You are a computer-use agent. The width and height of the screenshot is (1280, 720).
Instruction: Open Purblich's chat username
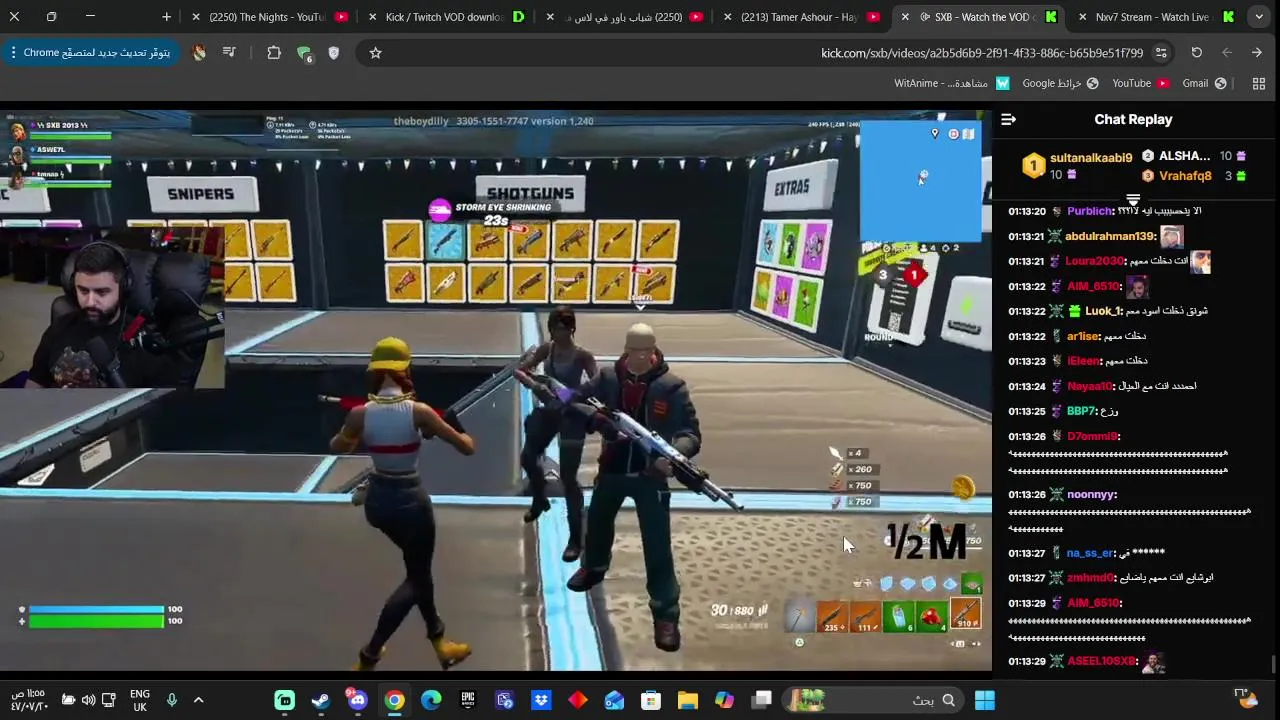(1089, 211)
